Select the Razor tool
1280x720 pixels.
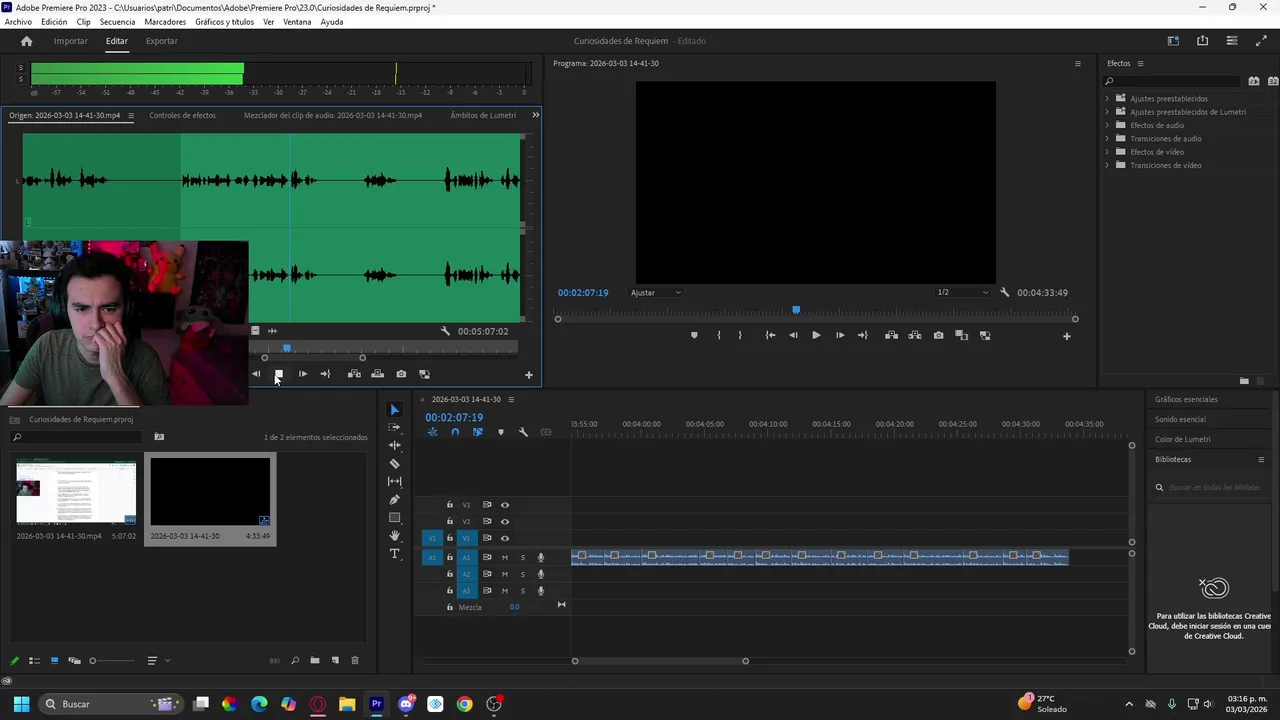(x=394, y=463)
